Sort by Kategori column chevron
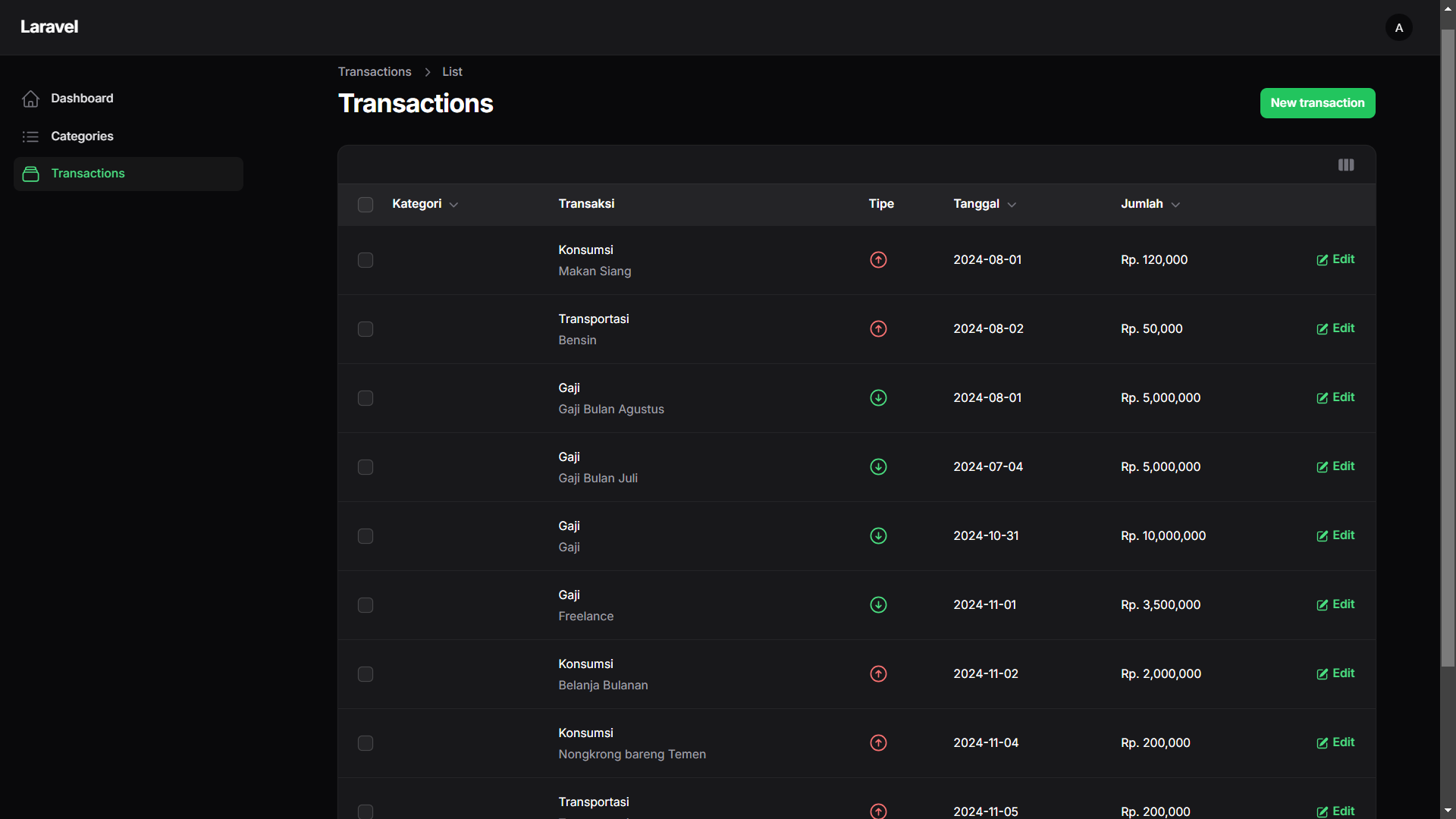Viewport: 1456px width, 819px height. [x=453, y=205]
